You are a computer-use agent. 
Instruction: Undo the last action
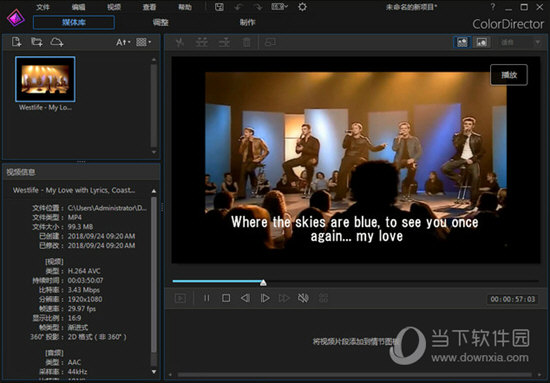pyautogui.click(x=239, y=7)
